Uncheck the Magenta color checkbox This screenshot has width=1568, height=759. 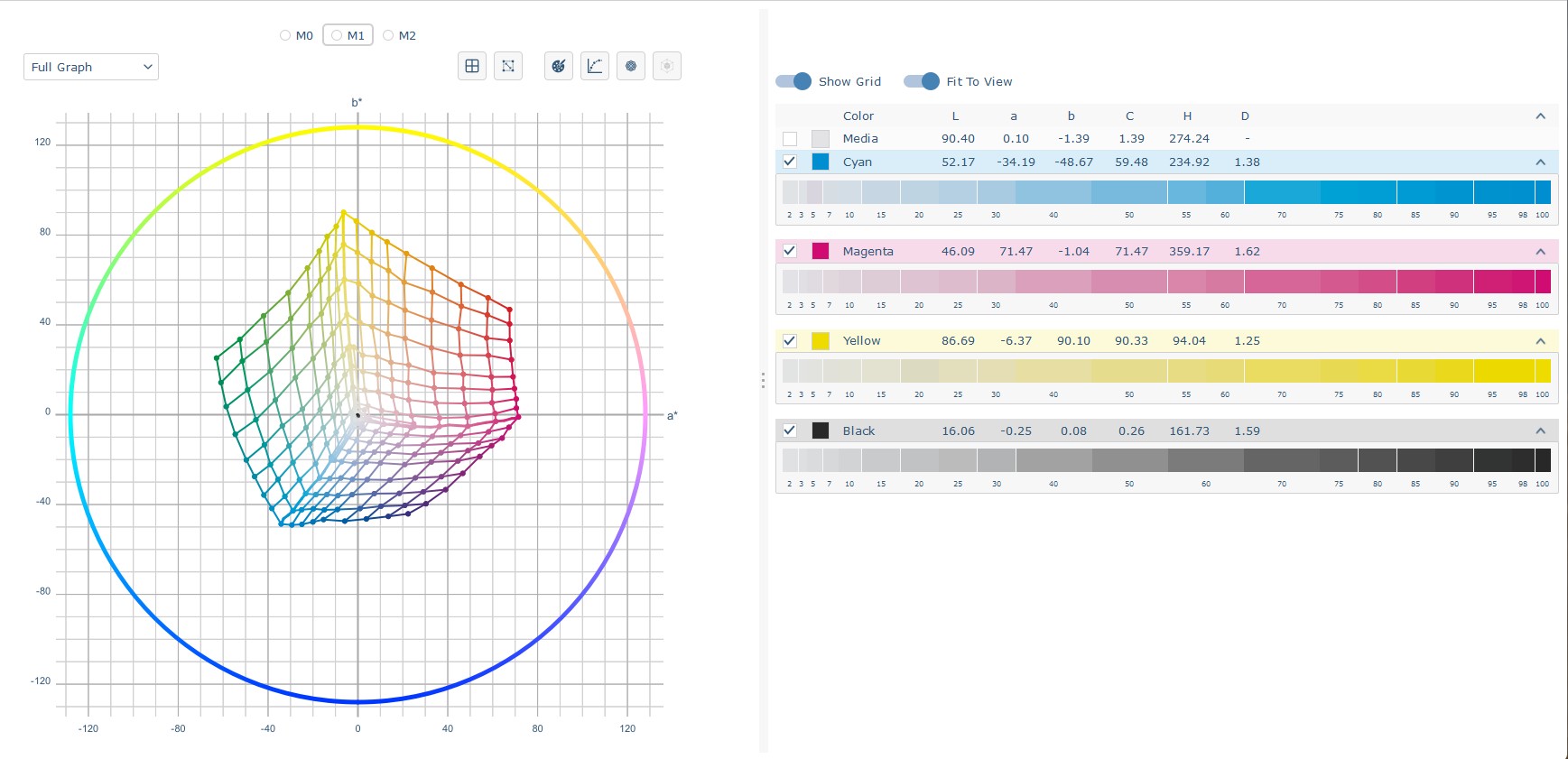click(790, 251)
